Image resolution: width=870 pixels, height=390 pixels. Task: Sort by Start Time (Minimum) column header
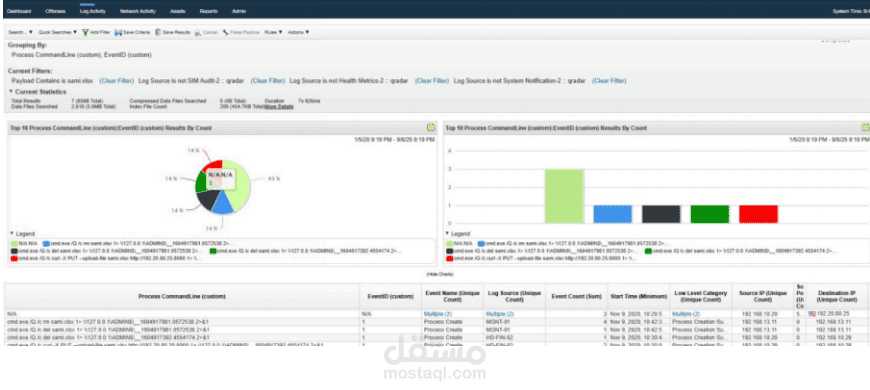pyautogui.click(x=639, y=296)
